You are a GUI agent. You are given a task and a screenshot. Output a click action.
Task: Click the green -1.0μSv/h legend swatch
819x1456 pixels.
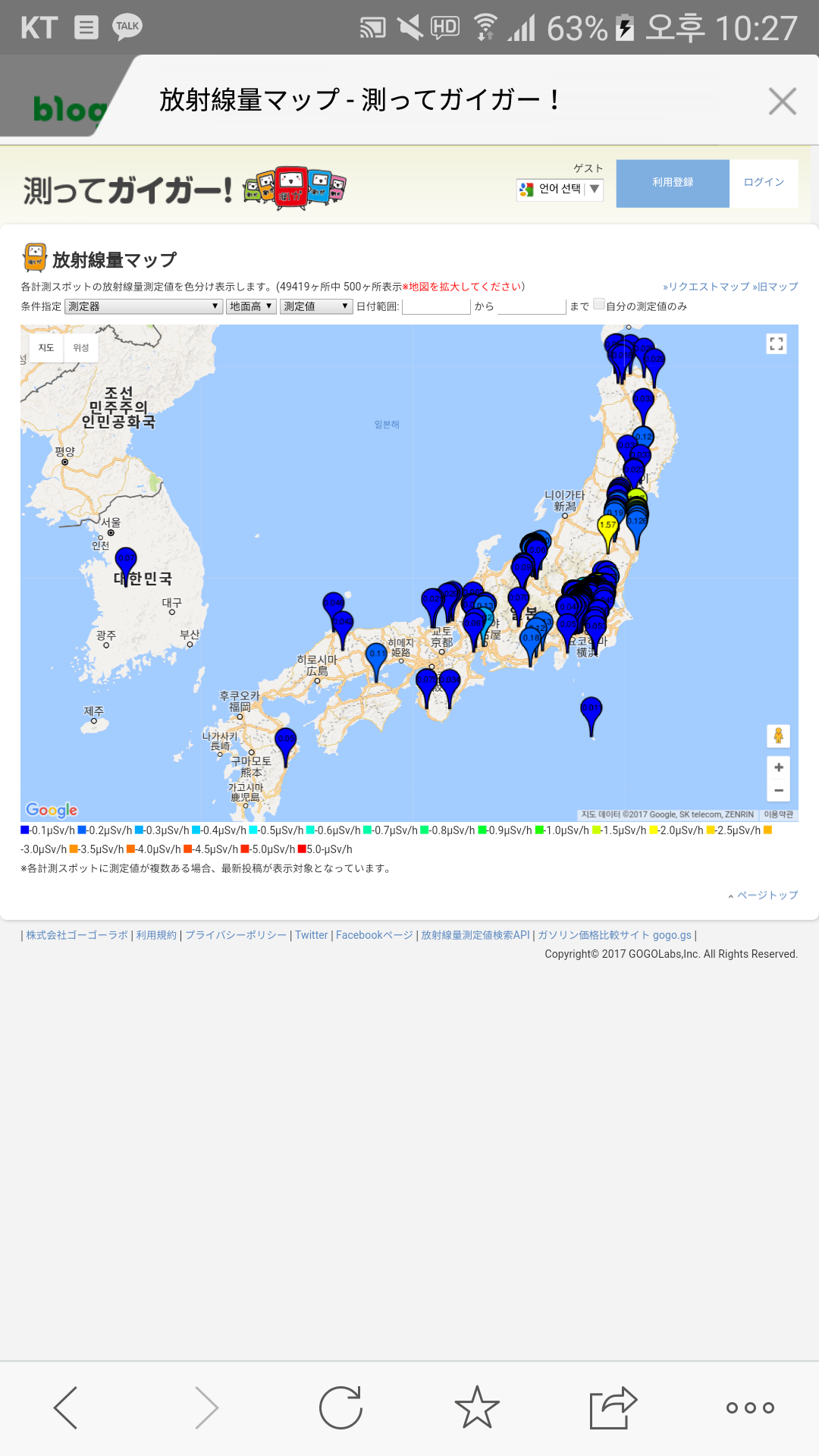[x=539, y=830]
